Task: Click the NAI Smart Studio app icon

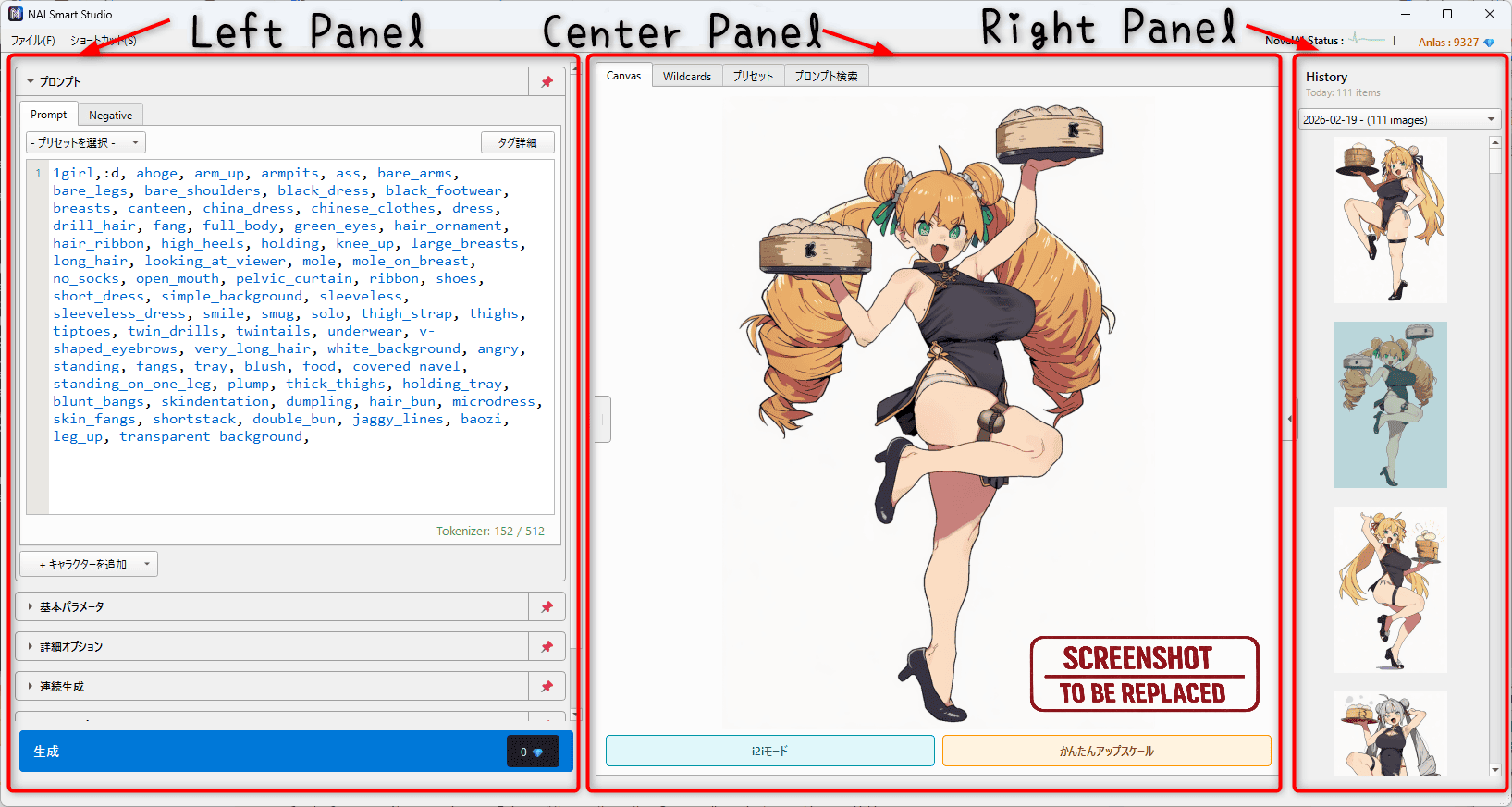Action: click(16, 14)
